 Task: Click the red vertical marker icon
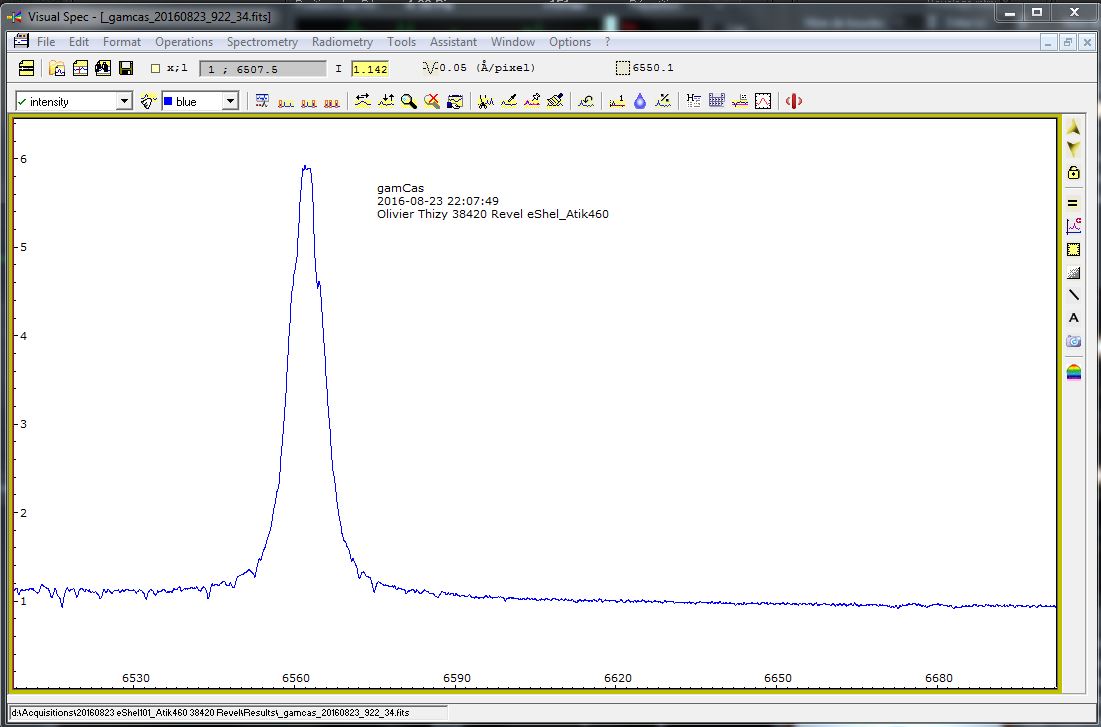[x=794, y=101]
